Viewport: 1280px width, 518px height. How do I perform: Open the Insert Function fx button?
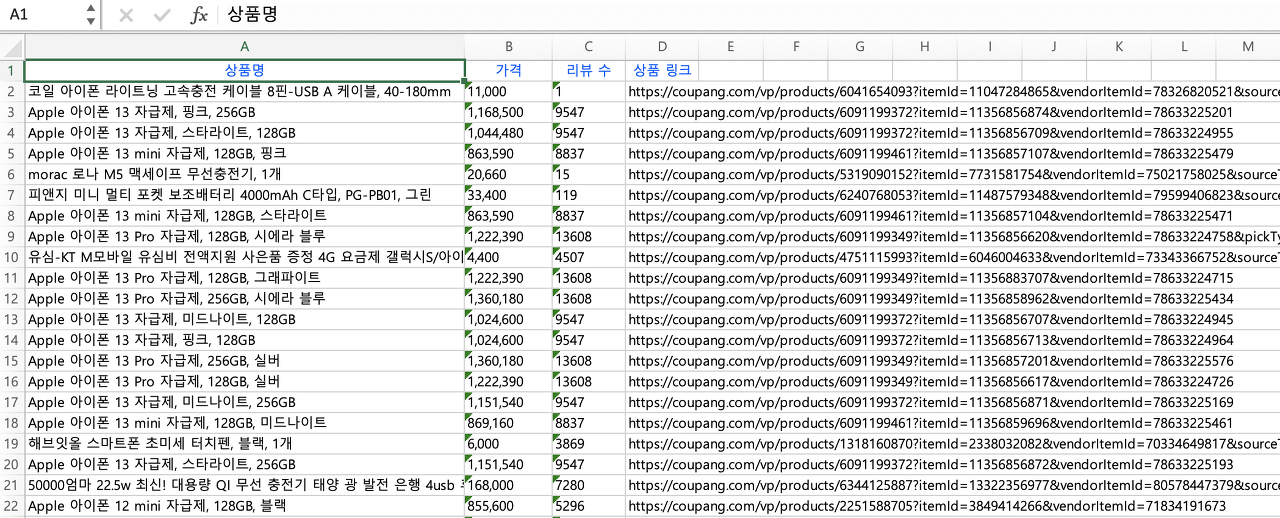pos(199,15)
